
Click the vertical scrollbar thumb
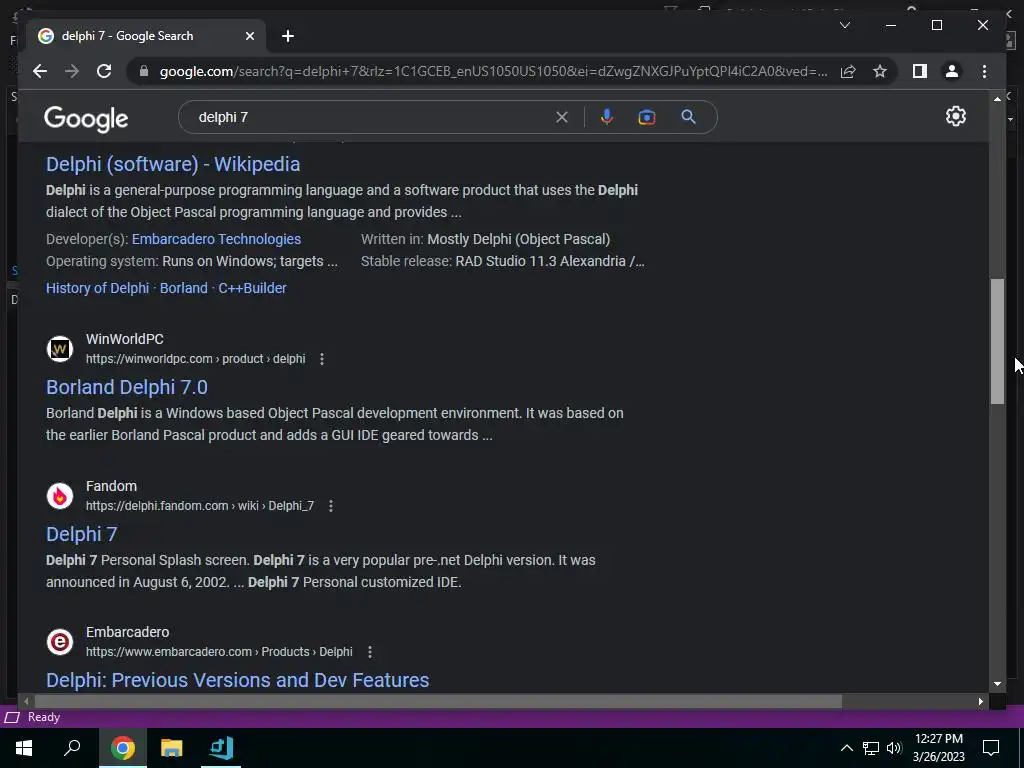point(997,342)
